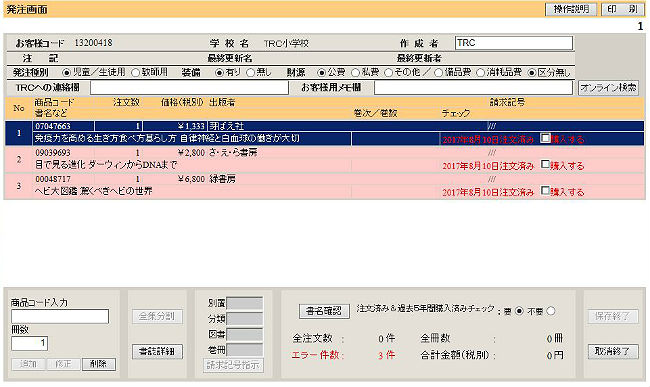The height and width of the screenshot is (387, 650).
Task: Click the 印刷 print button
Action: click(622, 9)
